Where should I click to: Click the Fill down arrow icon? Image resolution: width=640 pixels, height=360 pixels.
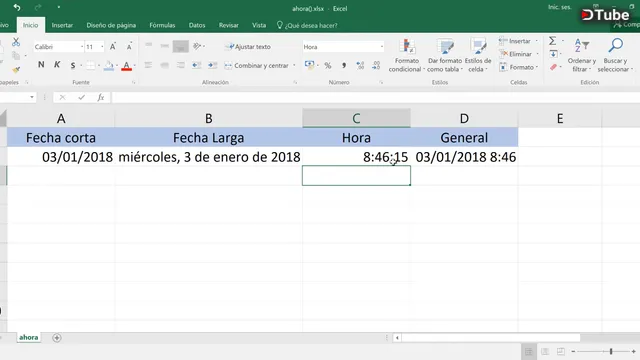553,54
